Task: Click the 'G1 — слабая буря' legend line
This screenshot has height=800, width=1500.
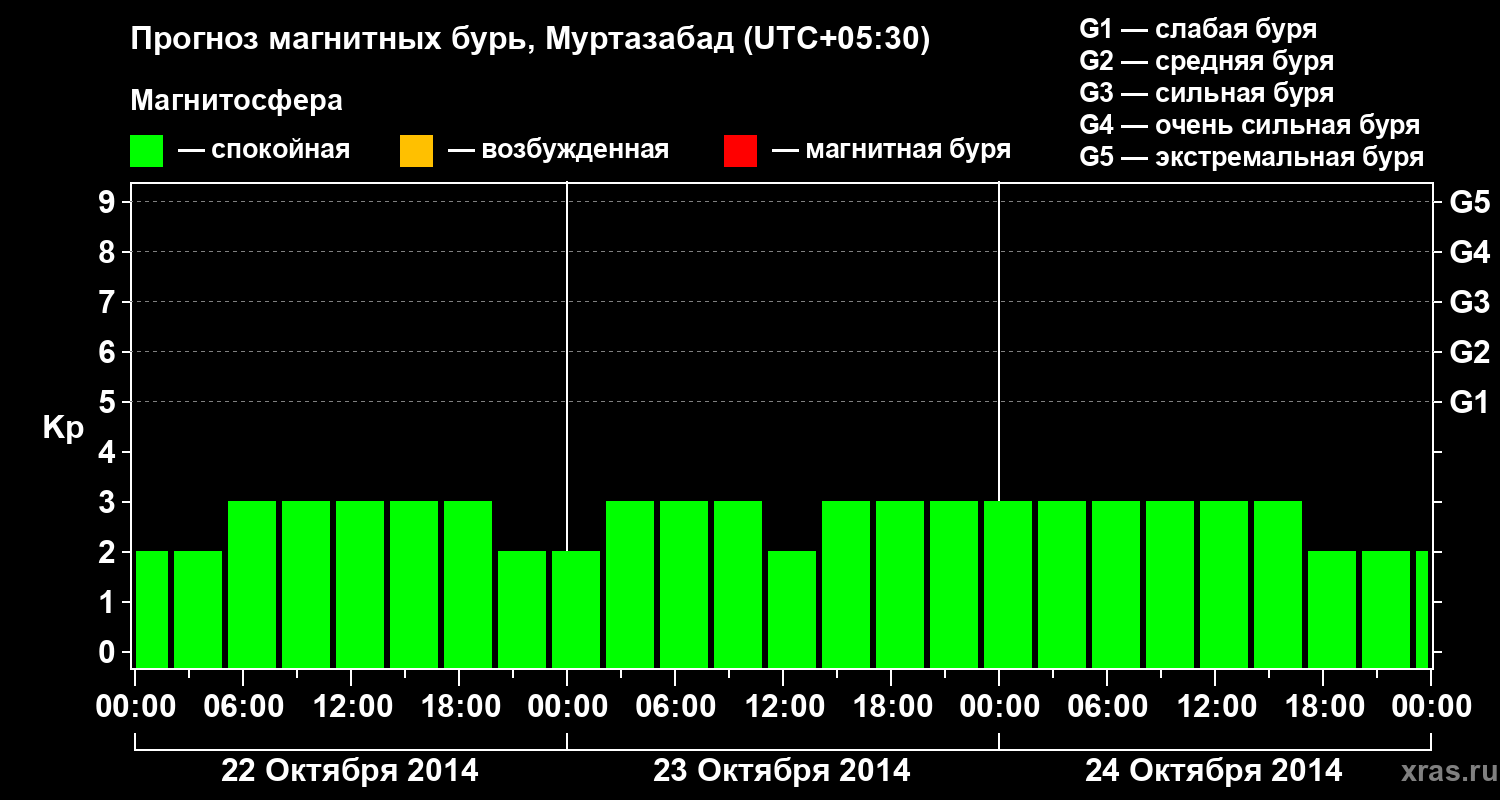Action: [x=1198, y=29]
